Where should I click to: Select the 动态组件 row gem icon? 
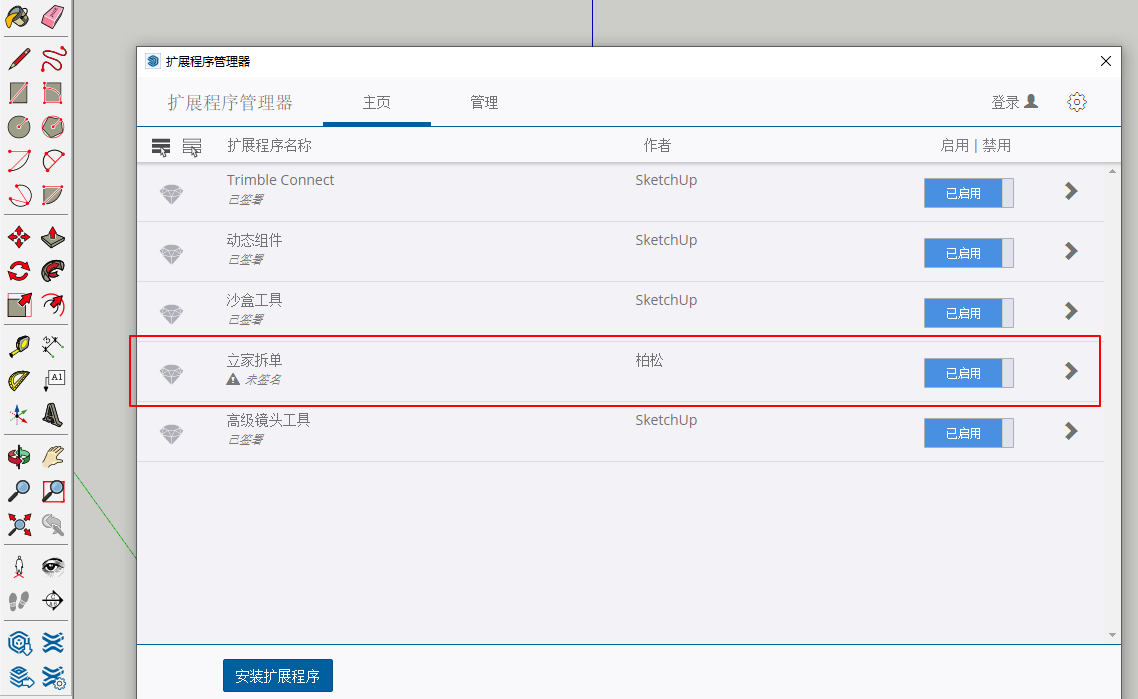171,254
